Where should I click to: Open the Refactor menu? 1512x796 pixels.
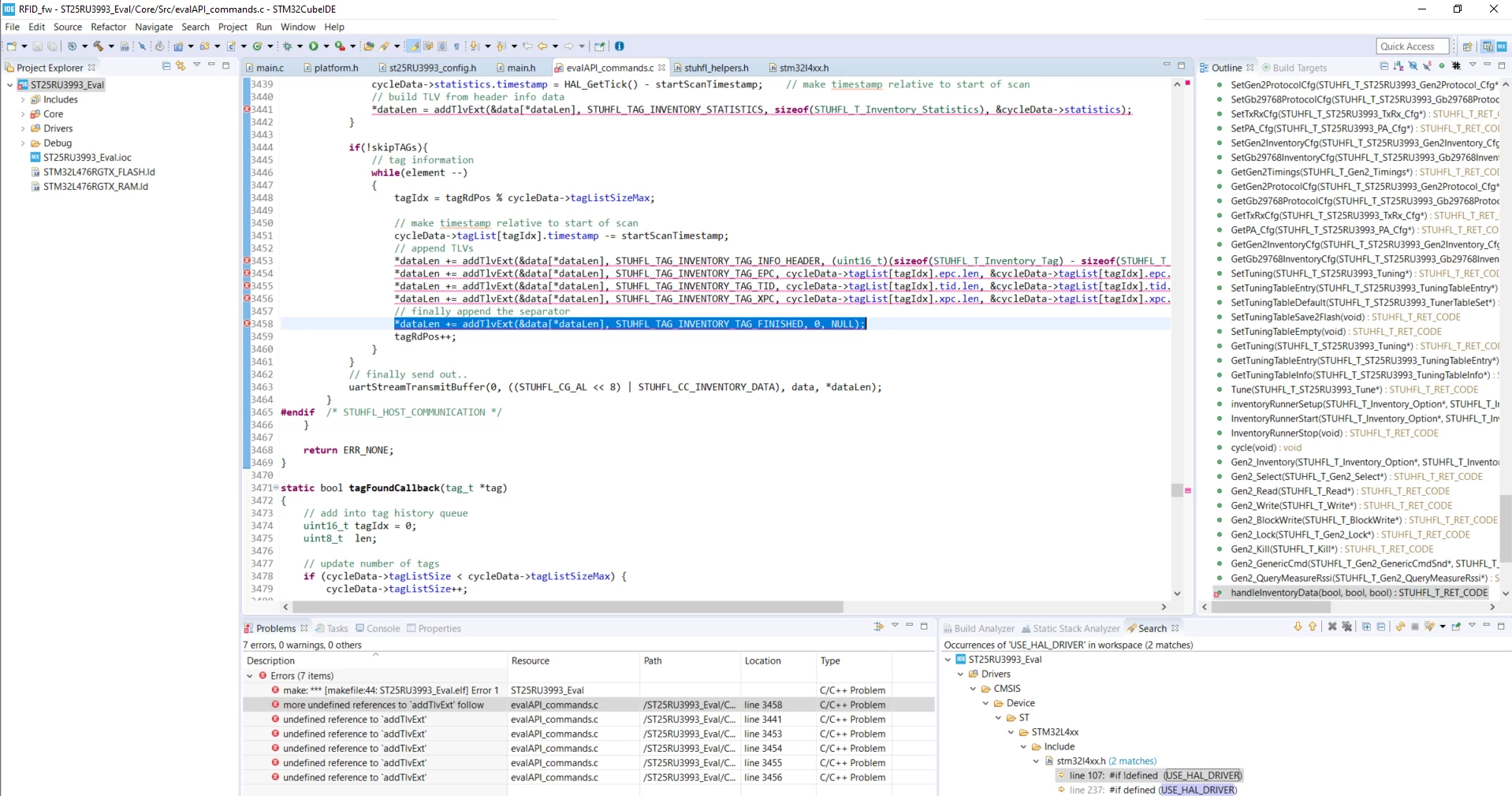click(108, 27)
